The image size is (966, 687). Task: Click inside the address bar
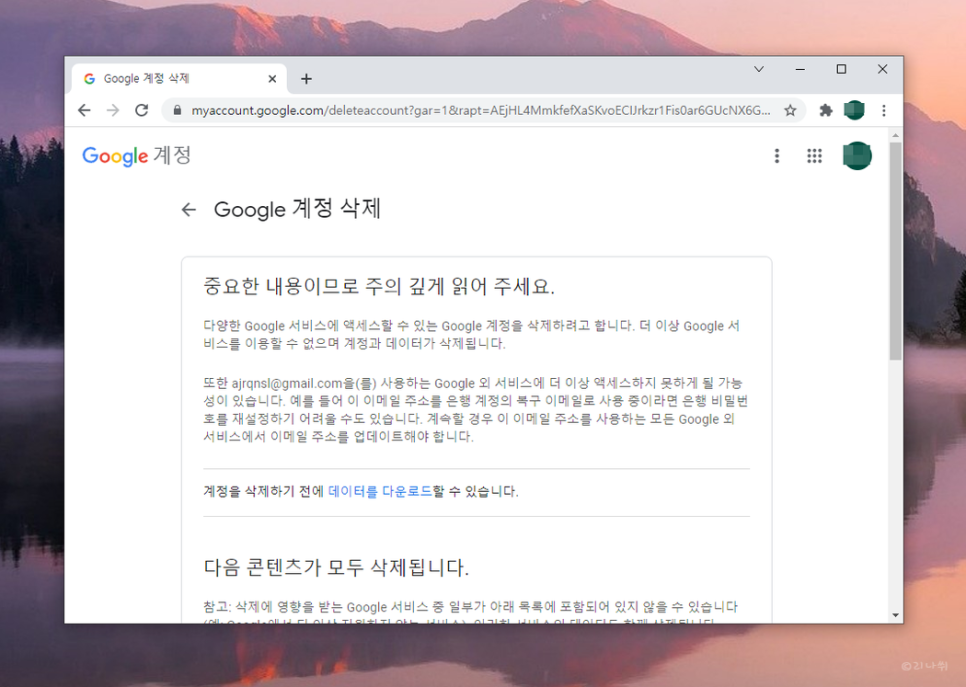450,111
